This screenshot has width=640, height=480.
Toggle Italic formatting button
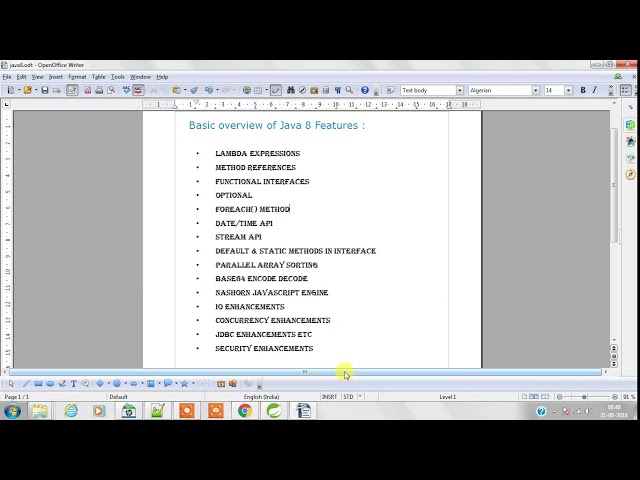(x=594, y=90)
